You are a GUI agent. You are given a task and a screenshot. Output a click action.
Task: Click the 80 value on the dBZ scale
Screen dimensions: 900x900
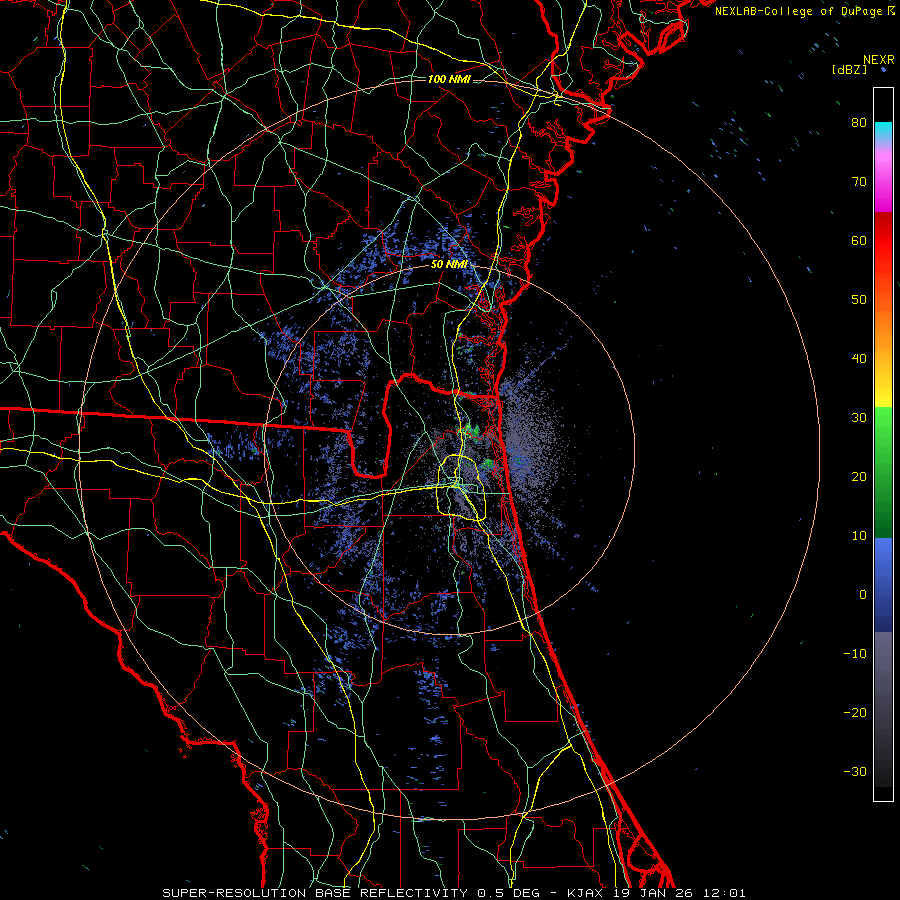pyautogui.click(x=859, y=122)
